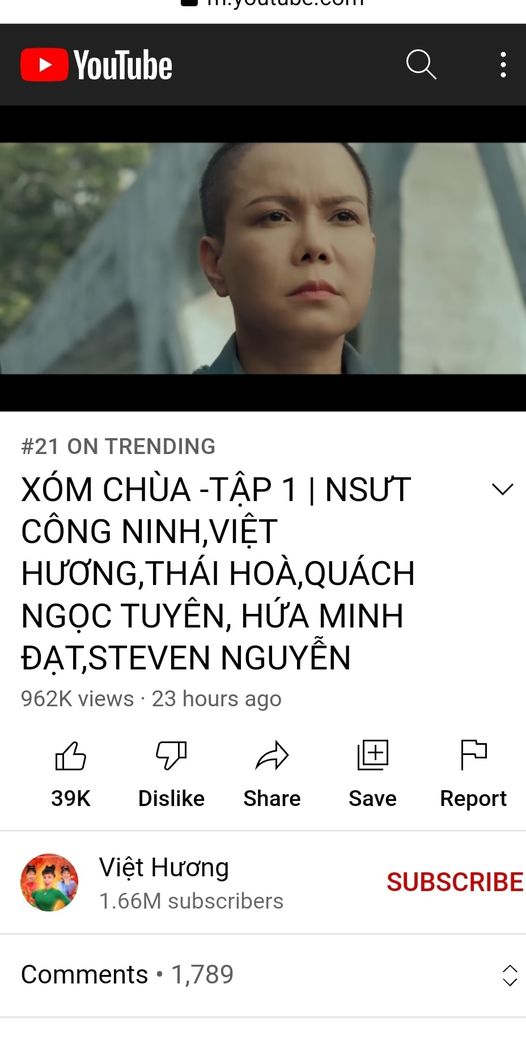The width and height of the screenshot is (526, 1039).
Task: Like the video with the thumbs-up icon
Action: pyautogui.click(x=71, y=756)
